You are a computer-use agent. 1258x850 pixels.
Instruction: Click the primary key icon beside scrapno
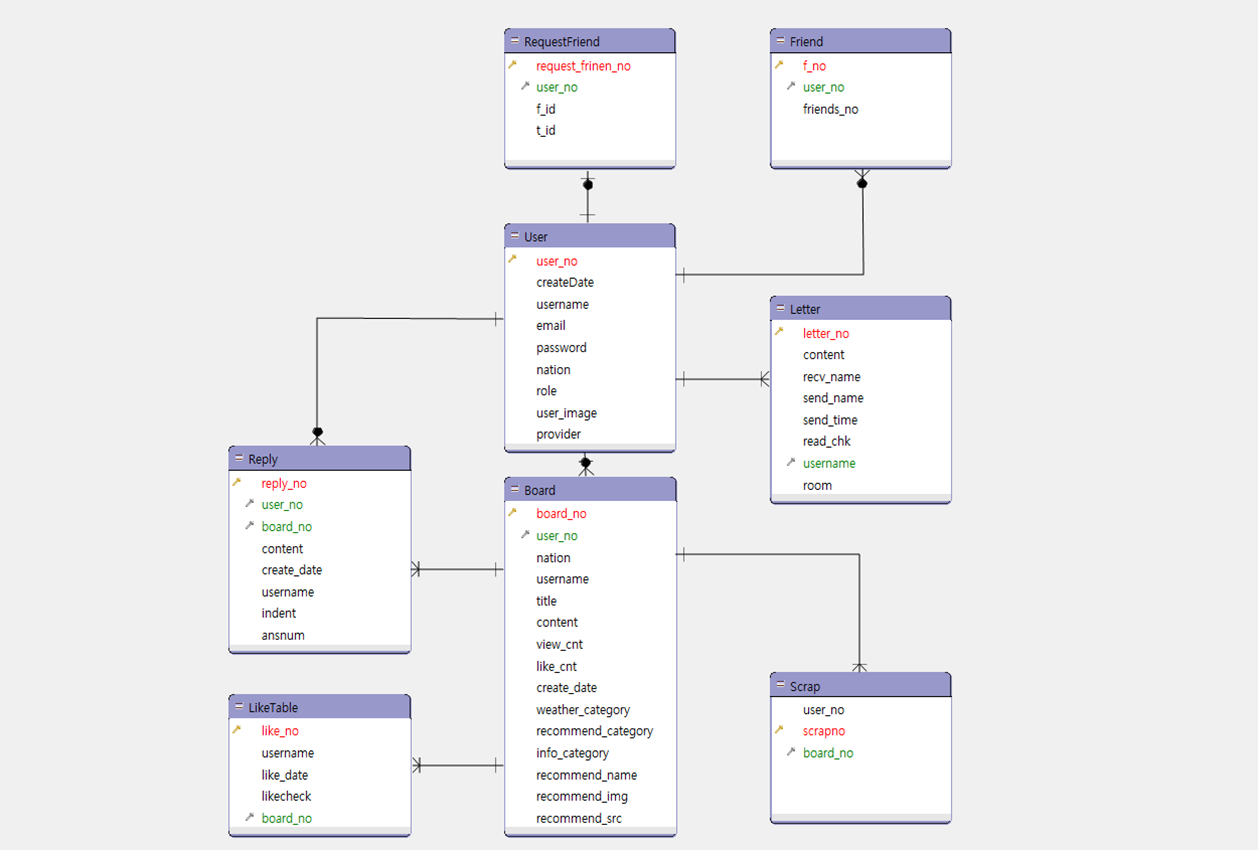pos(779,730)
